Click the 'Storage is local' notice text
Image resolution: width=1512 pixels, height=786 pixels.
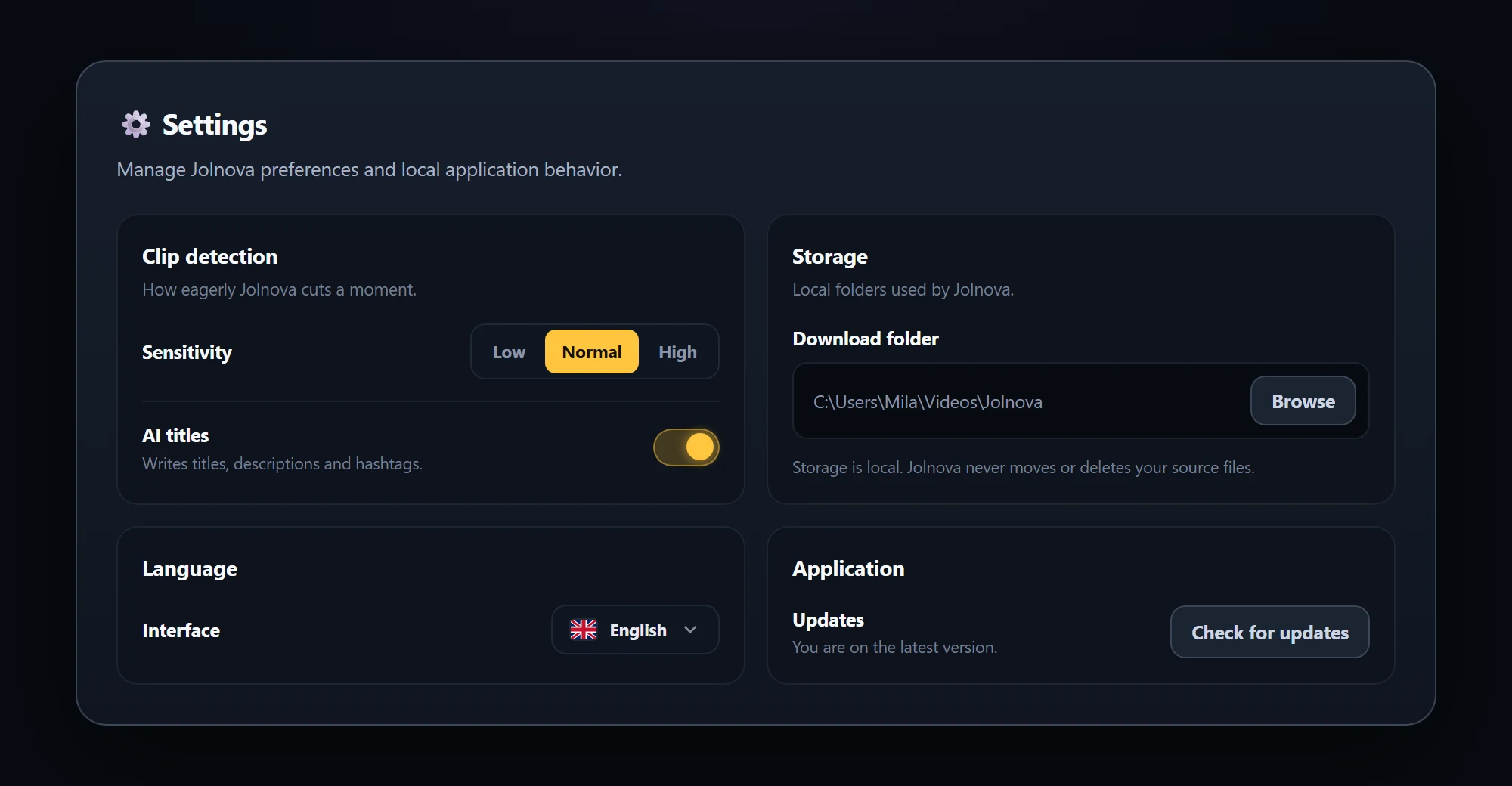pos(1023,468)
